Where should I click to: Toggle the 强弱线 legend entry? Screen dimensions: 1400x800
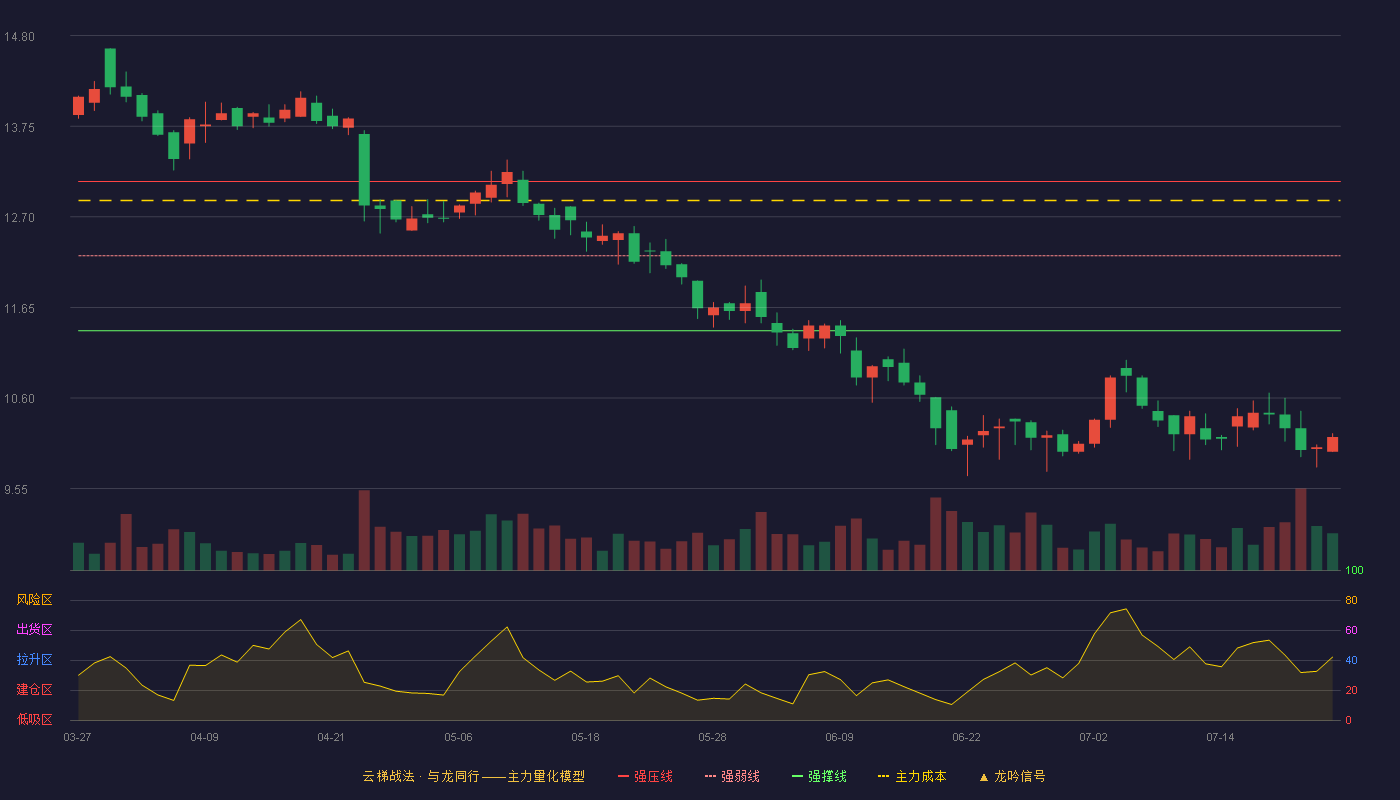[732, 776]
